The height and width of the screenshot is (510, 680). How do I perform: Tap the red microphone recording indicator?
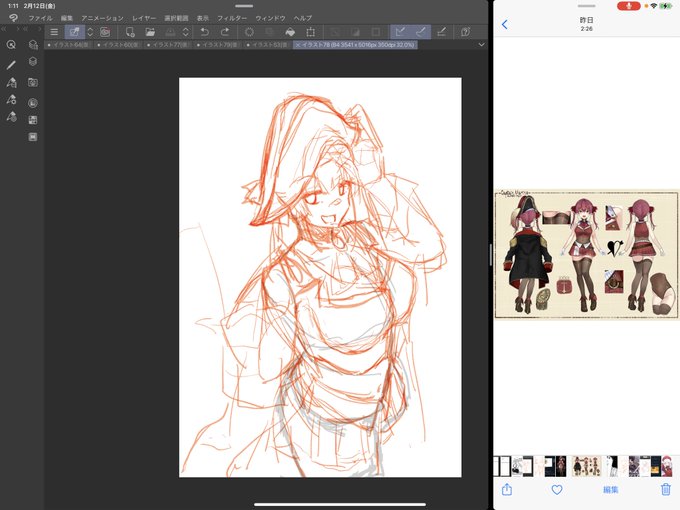[628, 6]
